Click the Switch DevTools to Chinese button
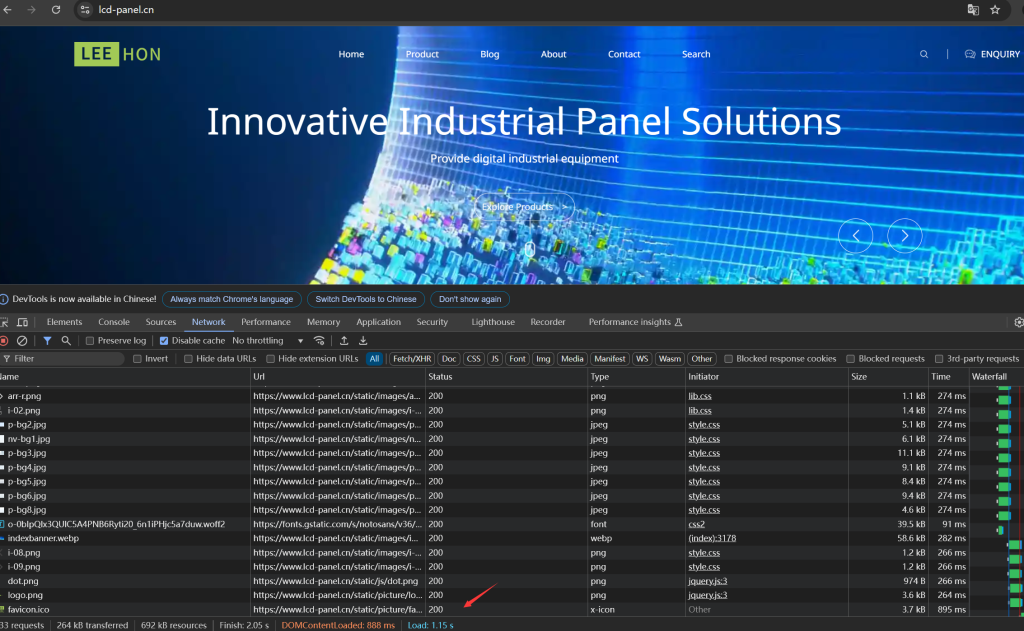Image resolution: width=1024 pixels, height=631 pixels. coord(365,299)
